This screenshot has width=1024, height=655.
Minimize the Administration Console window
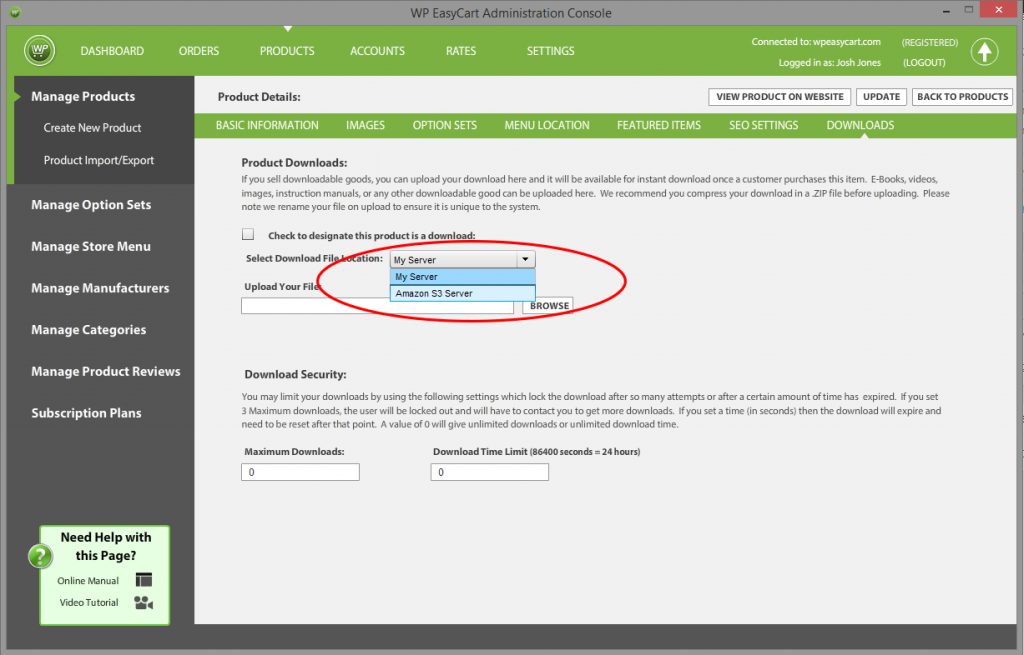point(946,10)
